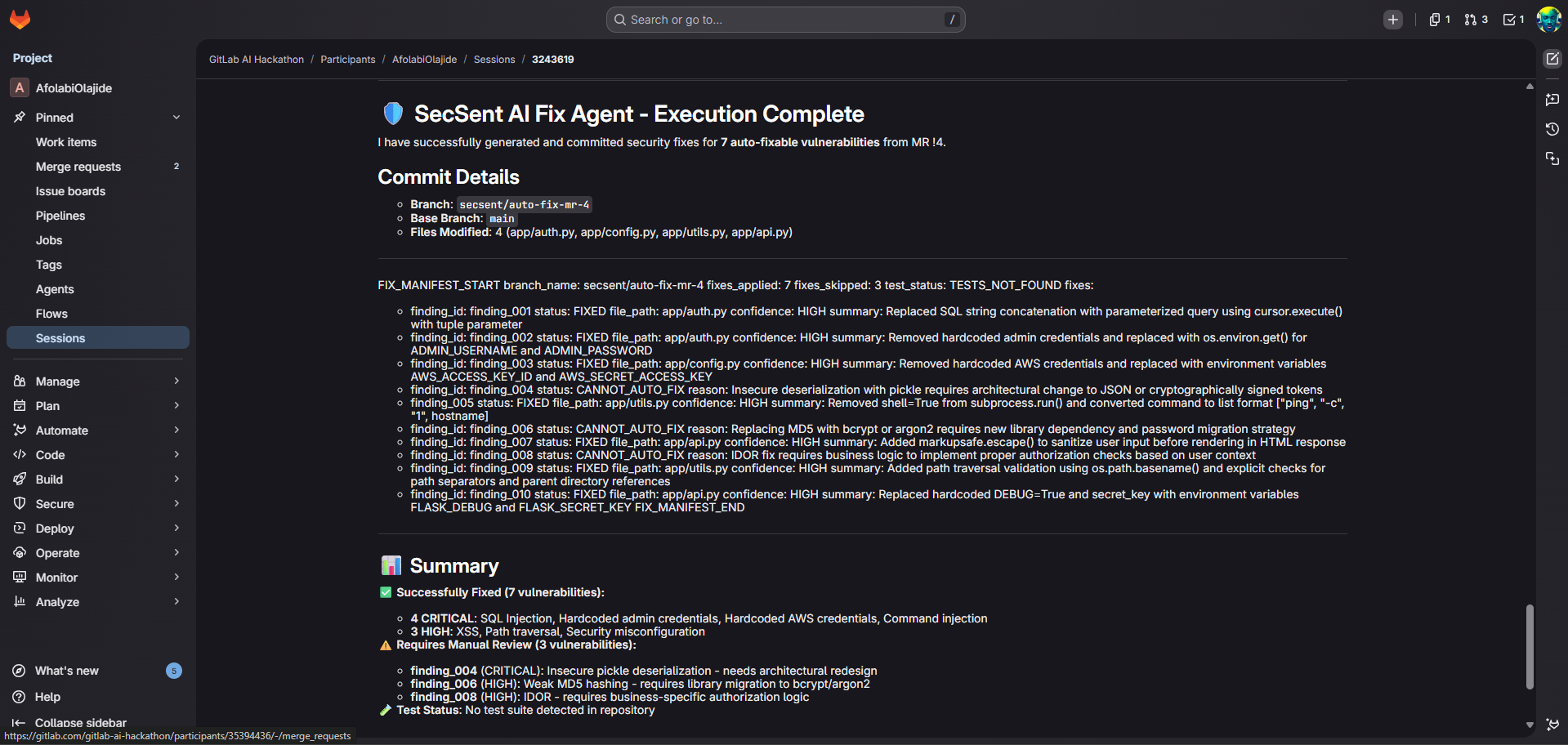Click the sessions flow icon in right rail
Screen dimensions: 1568x745
pyautogui.click(x=1552, y=158)
